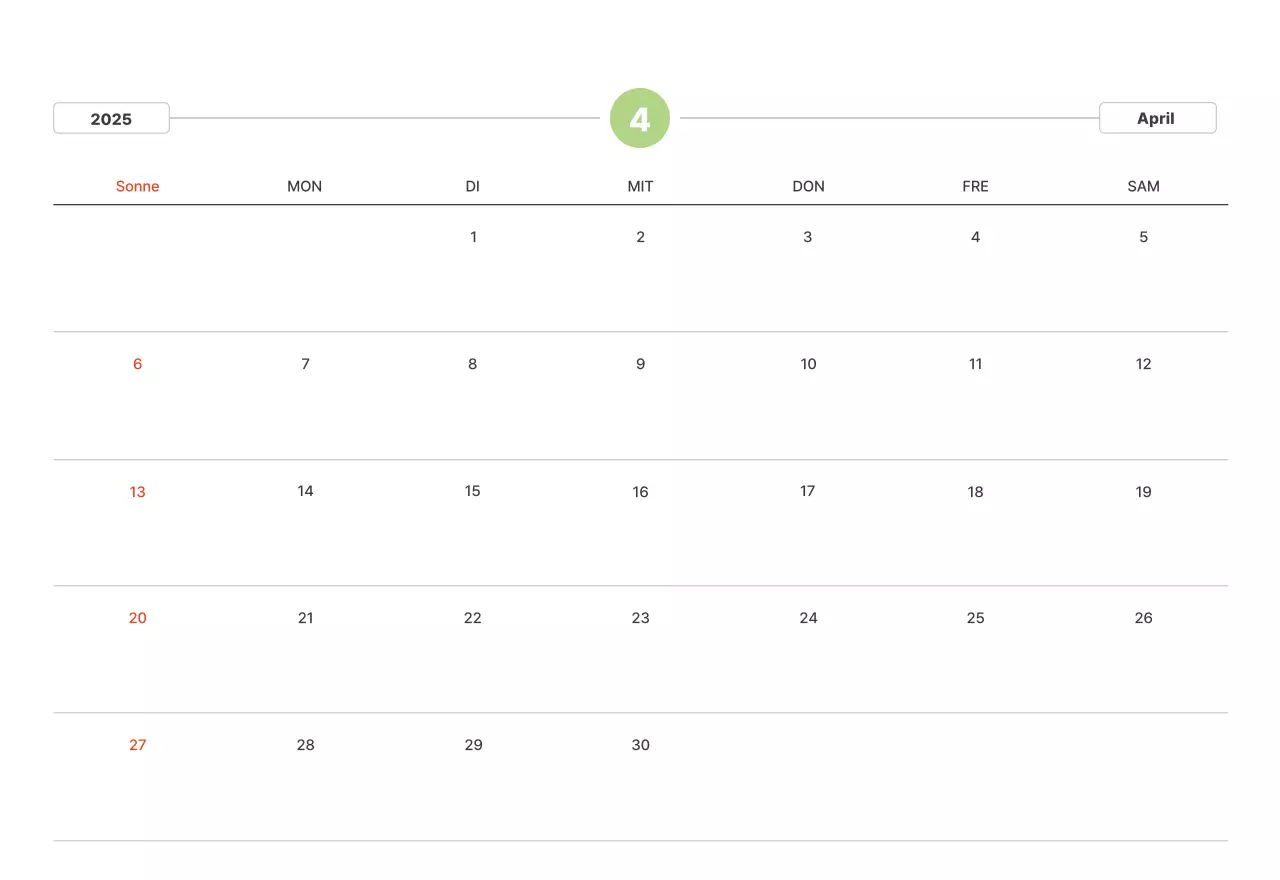Viewport: 1280px width, 880px height.
Task: Click on date 1 in the calendar
Action: 473,237
